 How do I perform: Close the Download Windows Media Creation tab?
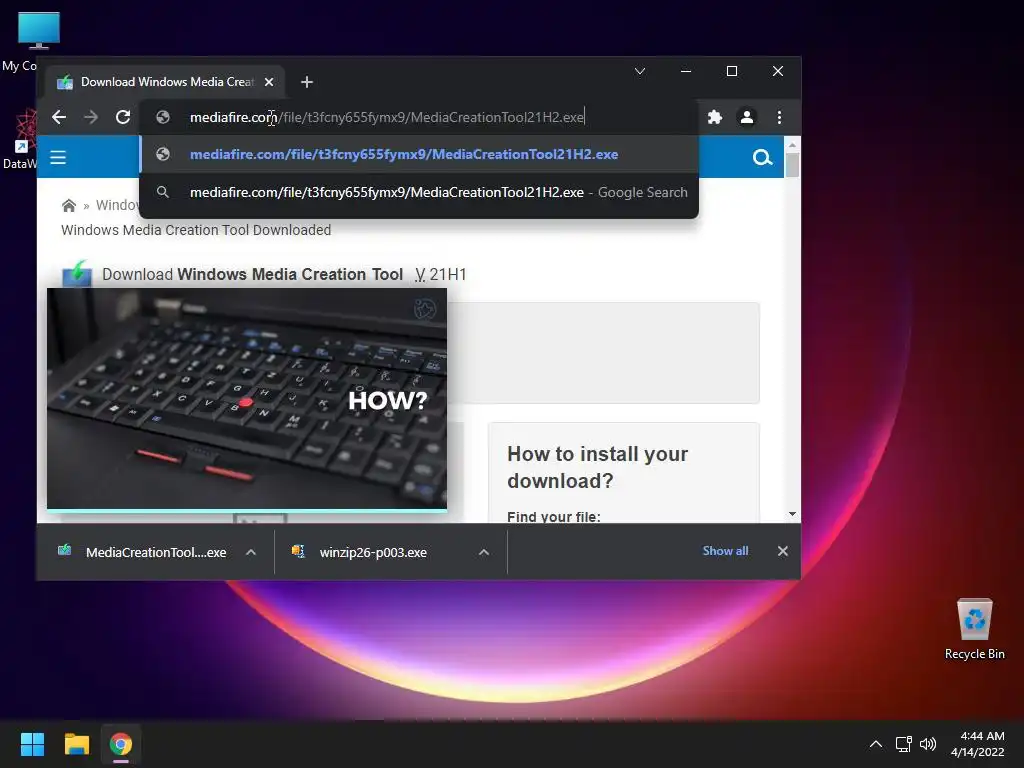(x=269, y=82)
